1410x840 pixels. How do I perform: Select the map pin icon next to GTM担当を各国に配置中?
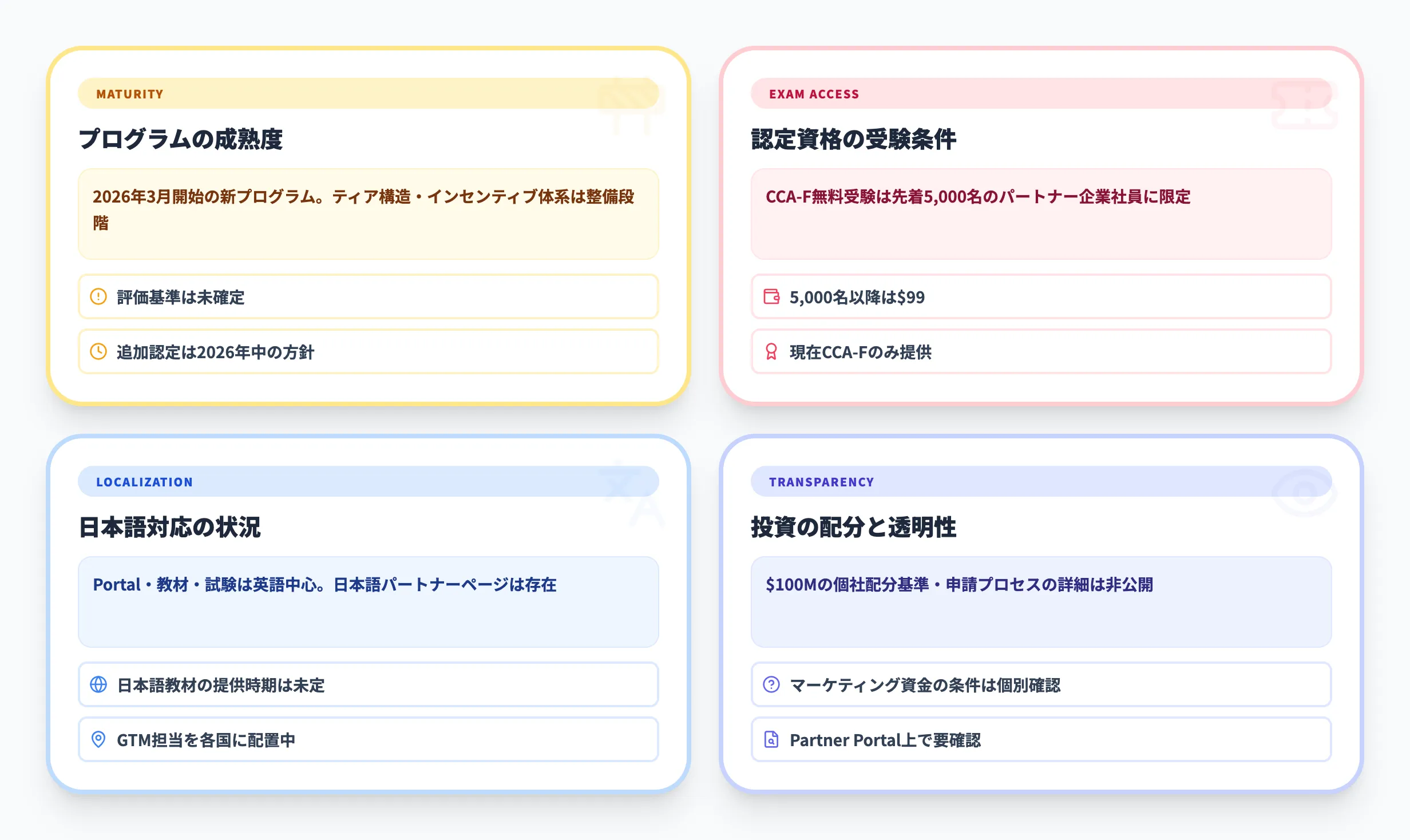pyautogui.click(x=99, y=739)
